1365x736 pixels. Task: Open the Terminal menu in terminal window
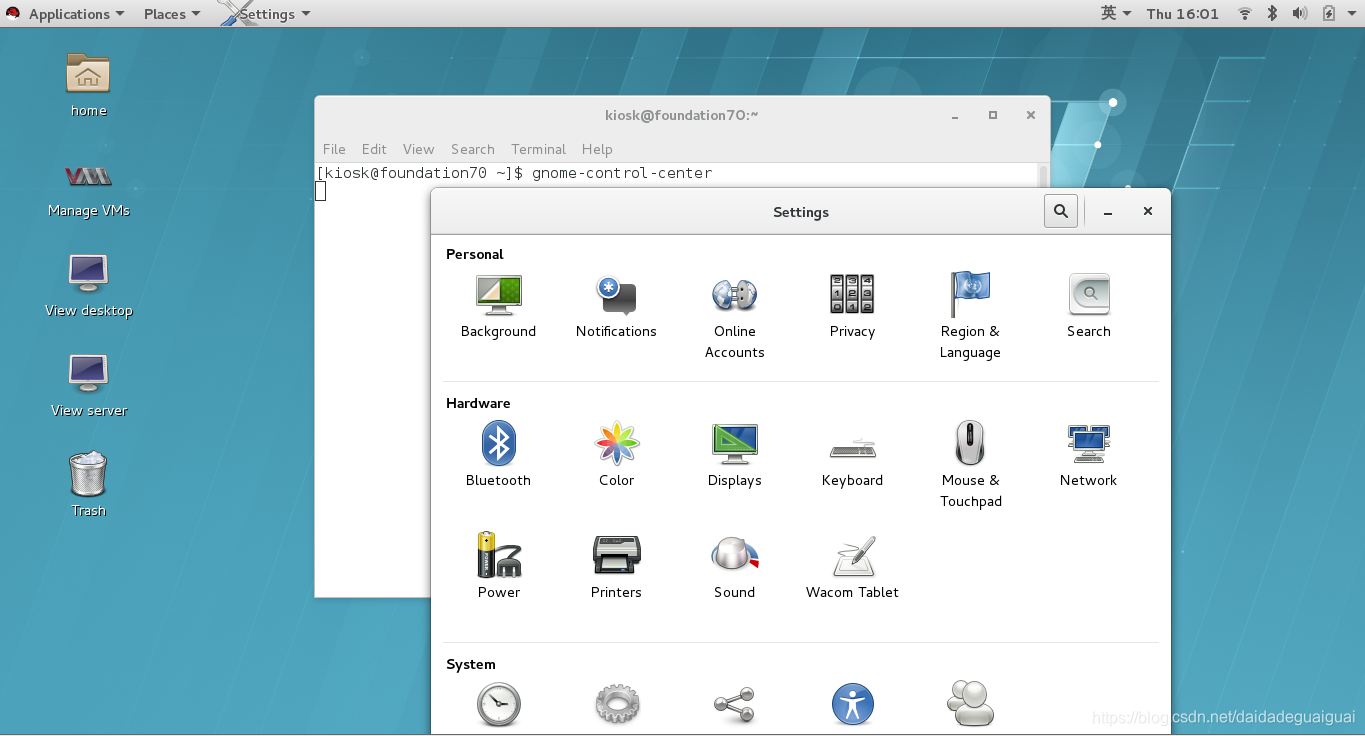pyautogui.click(x=538, y=149)
